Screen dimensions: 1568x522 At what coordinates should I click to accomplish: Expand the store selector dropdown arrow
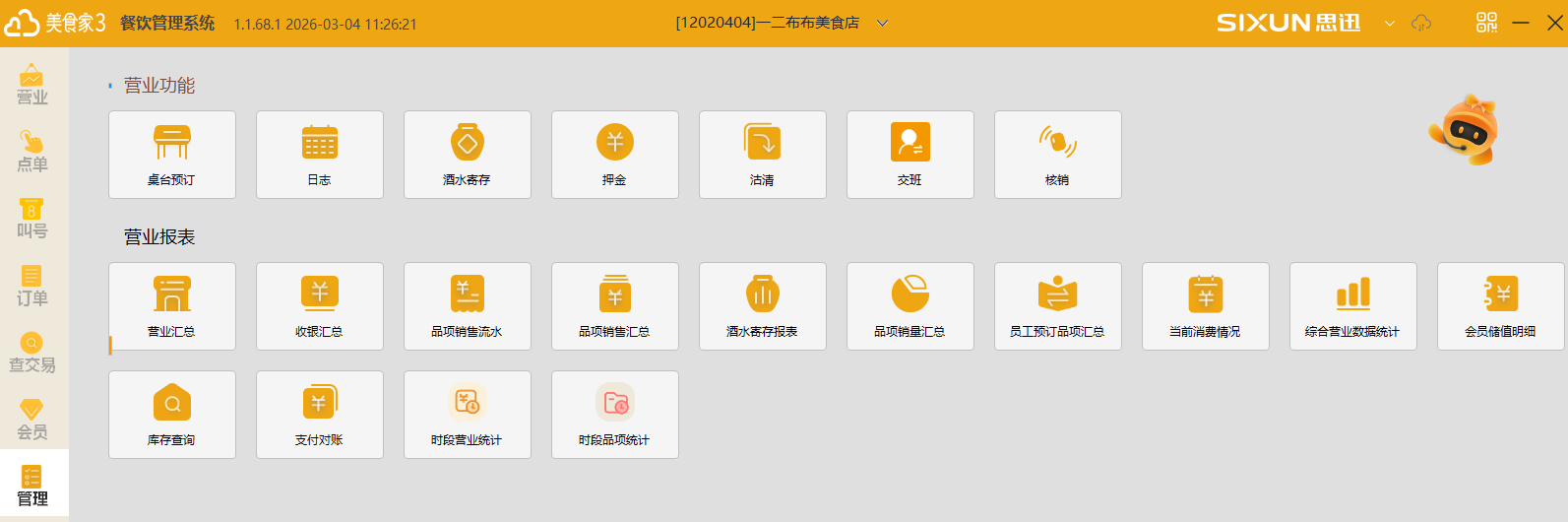(882, 24)
